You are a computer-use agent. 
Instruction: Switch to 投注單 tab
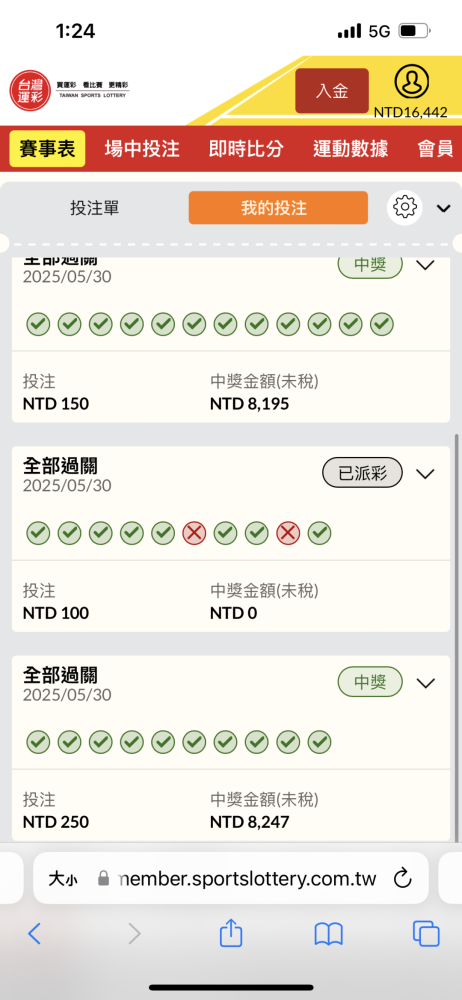[94, 208]
